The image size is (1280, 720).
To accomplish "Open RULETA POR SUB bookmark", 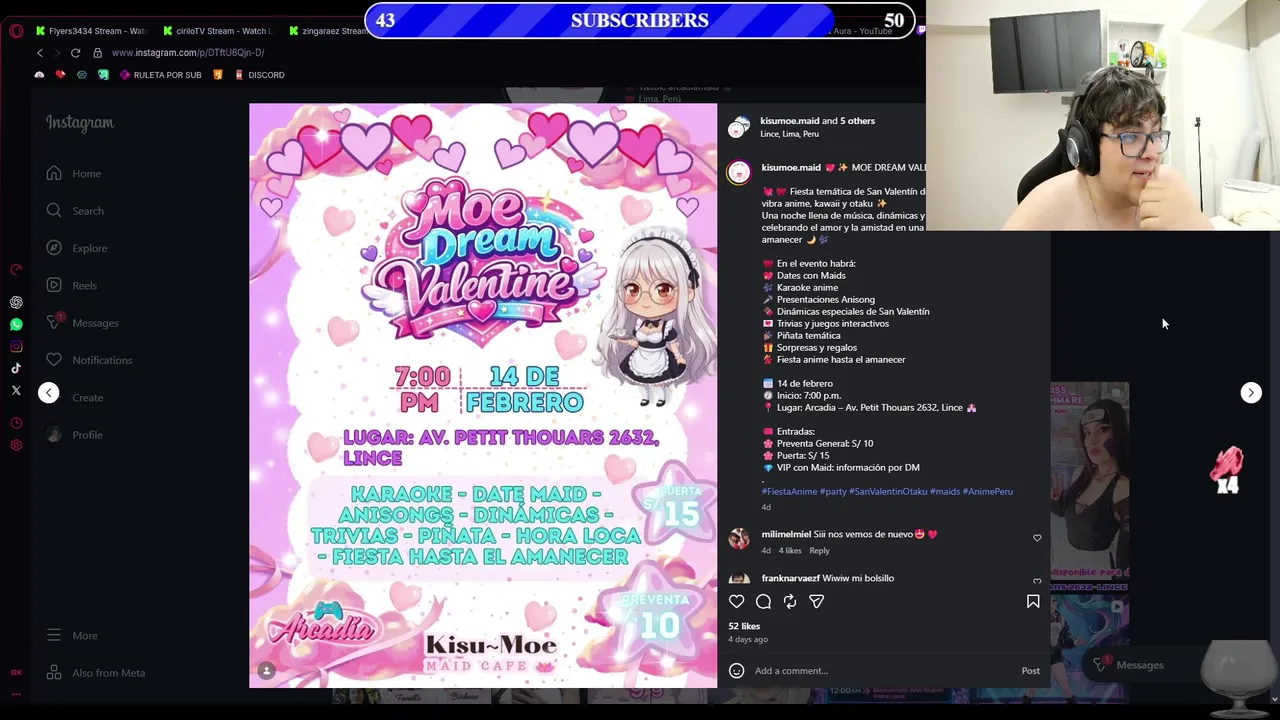I will pyautogui.click(x=160, y=75).
